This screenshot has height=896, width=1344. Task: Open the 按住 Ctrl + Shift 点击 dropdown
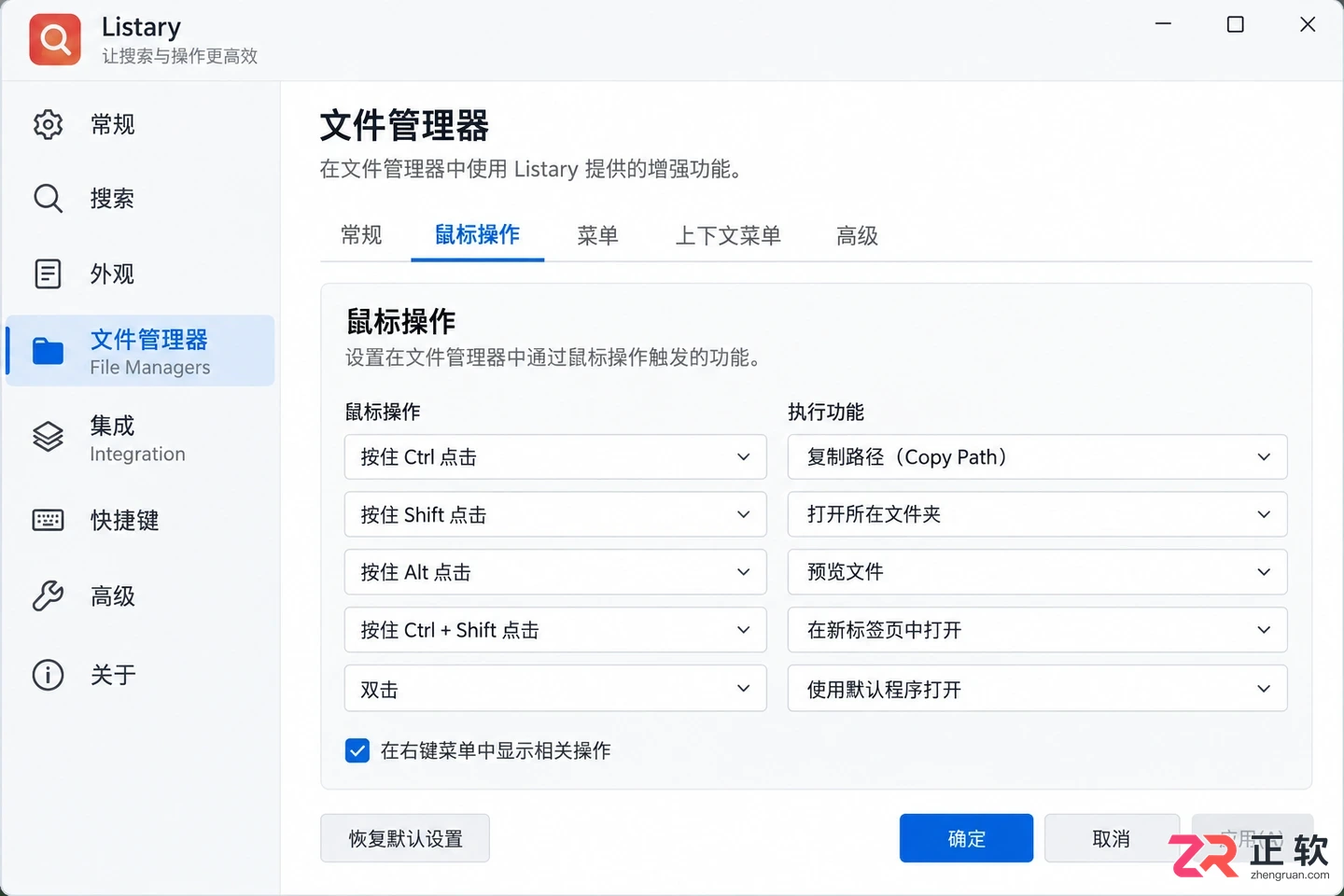555,630
